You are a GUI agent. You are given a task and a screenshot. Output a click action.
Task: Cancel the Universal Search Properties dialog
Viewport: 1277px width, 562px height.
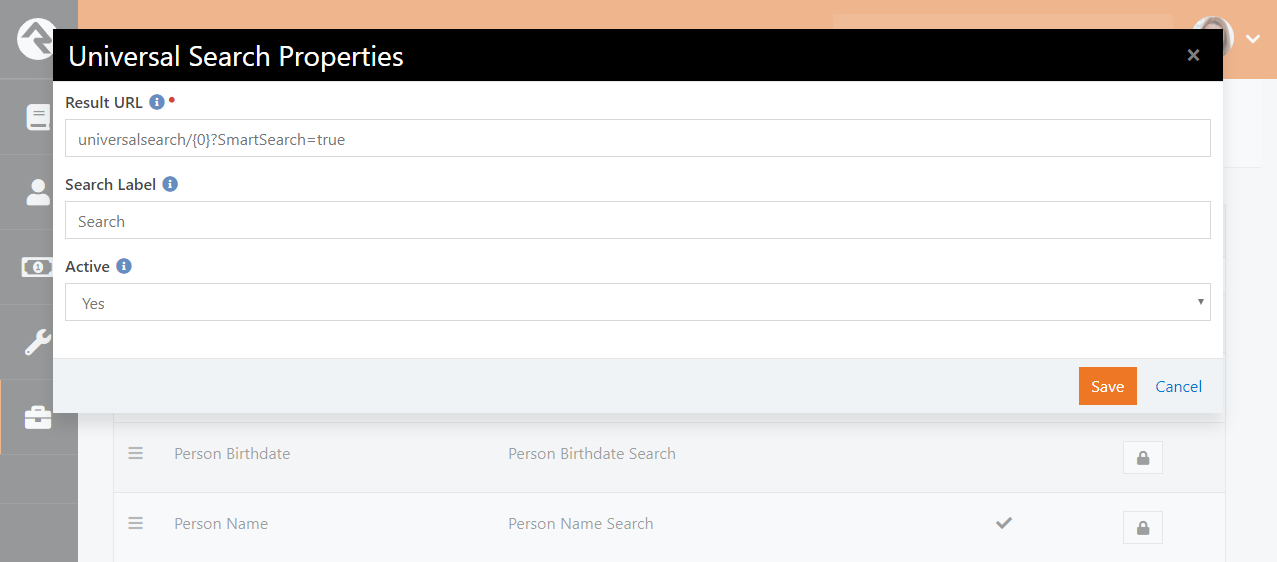[1179, 386]
